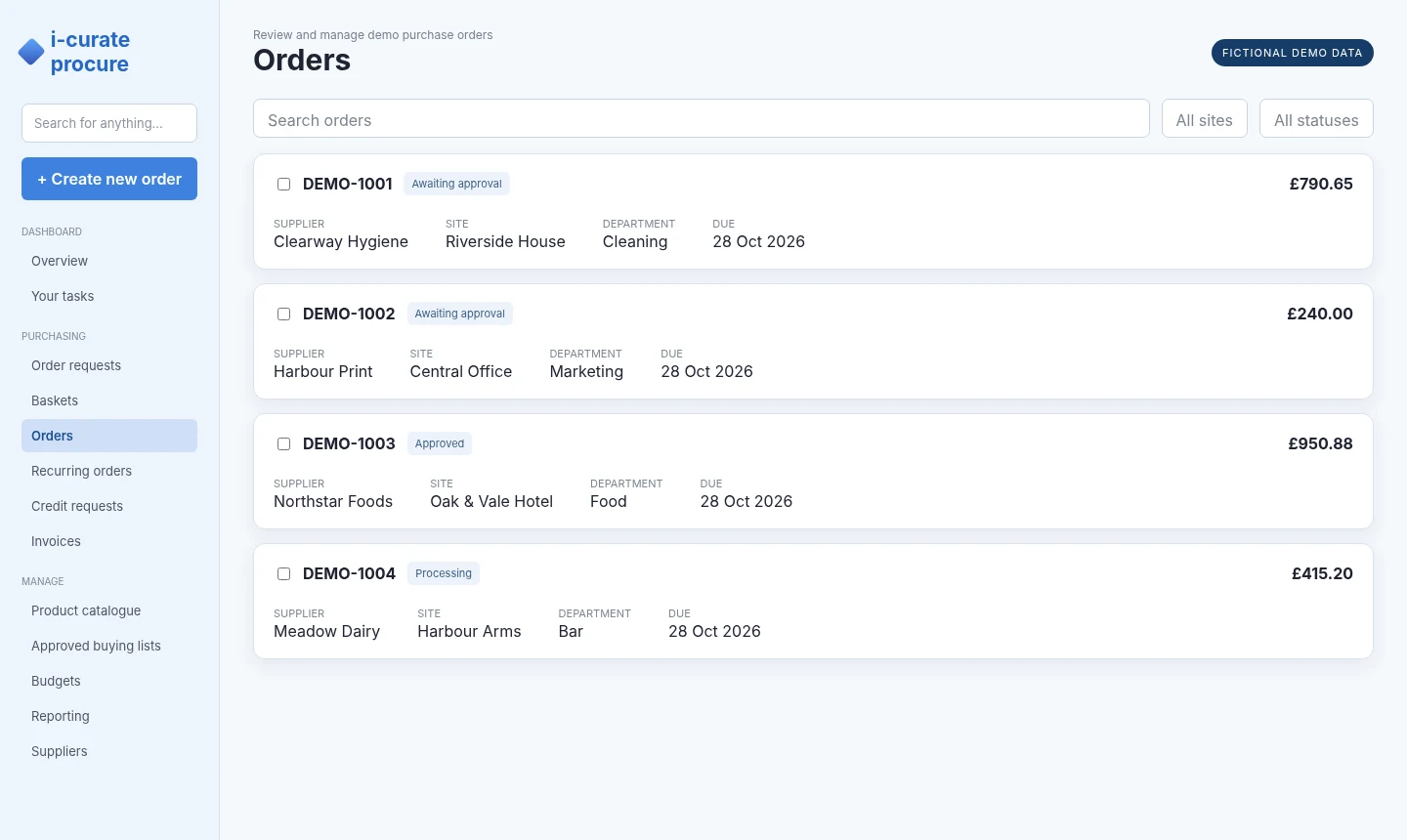The height and width of the screenshot is (840, 1407).
Task: Toggle the checkbox beside DEMO-1004
Action: pyautogui.click(x=283, y=573)
